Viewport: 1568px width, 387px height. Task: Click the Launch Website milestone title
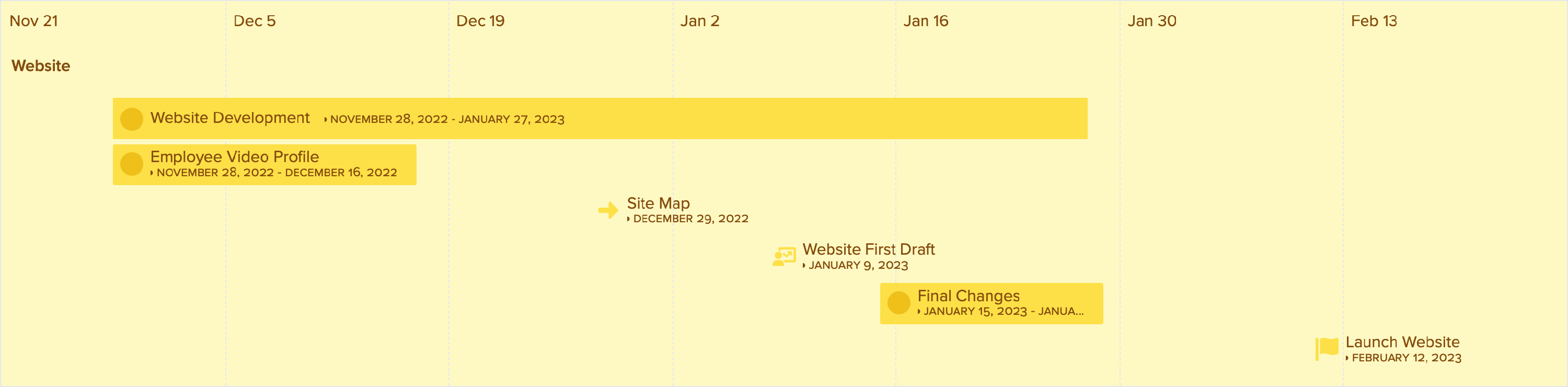1402,342
